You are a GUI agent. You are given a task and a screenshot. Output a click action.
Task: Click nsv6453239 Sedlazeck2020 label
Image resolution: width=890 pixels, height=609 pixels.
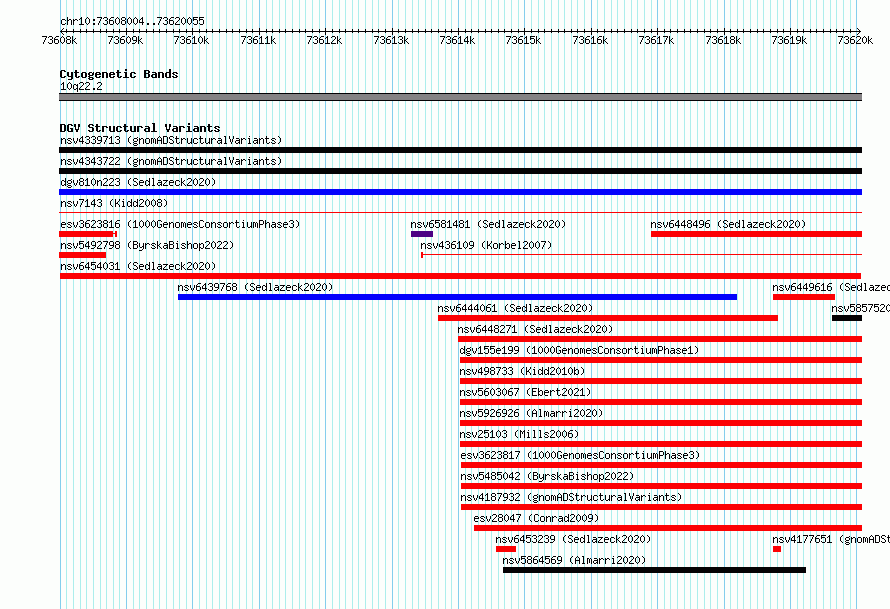pos(573,539)
